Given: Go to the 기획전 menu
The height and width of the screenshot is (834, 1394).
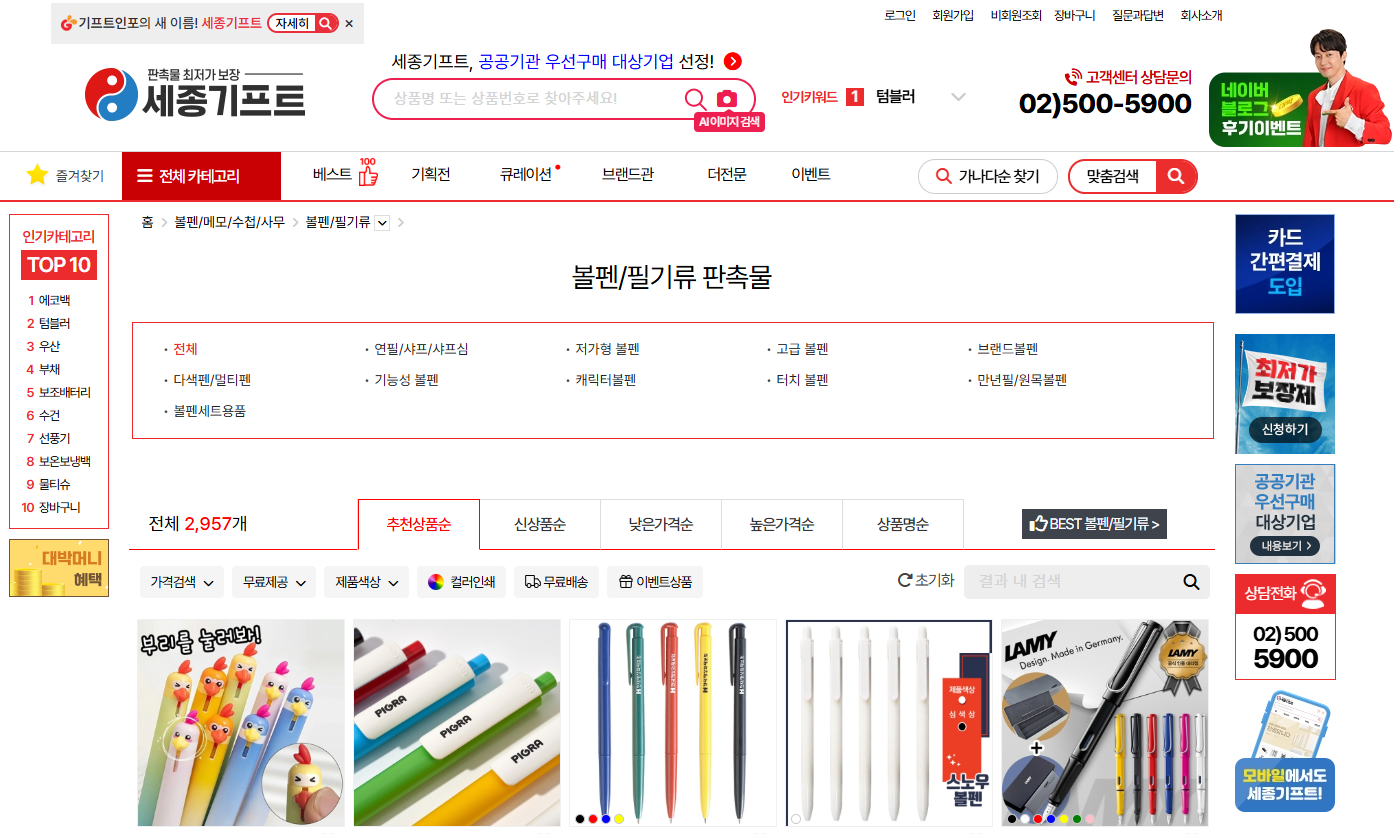Looking at the screenshot, I should tap(431, 174).
